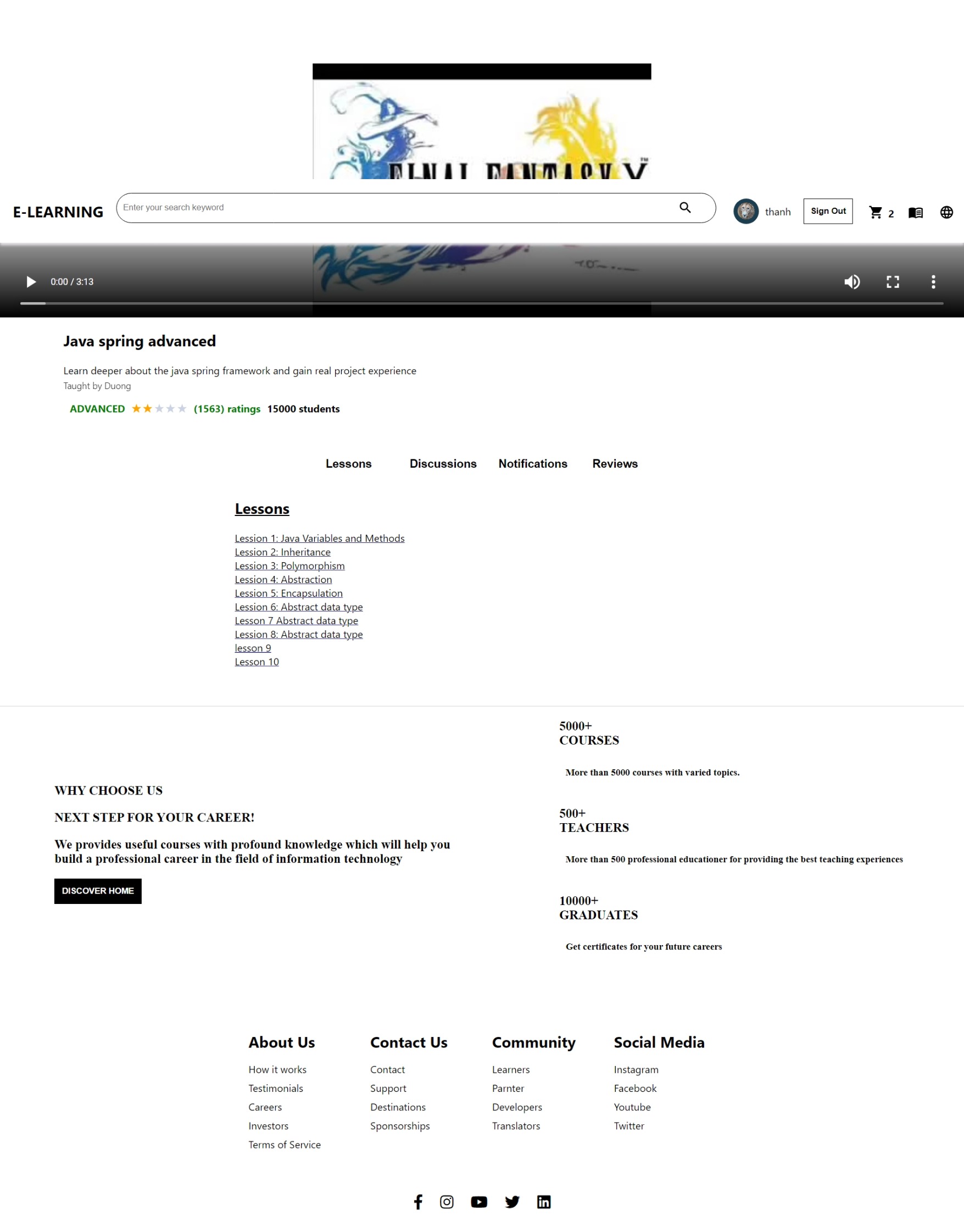The width and height of the screenshot is (964, 1232).
Task: Click the Sign Out button
Action: 827,211
